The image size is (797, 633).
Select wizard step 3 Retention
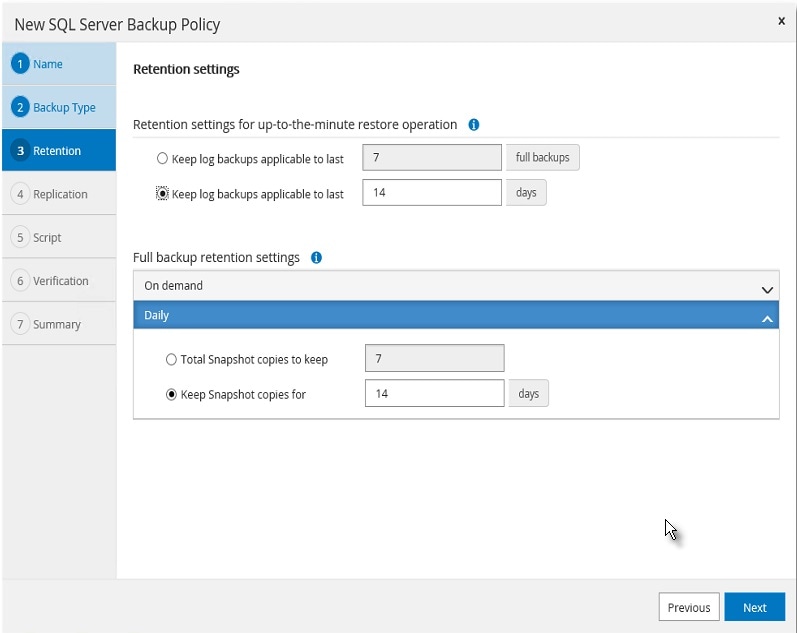pyautogui.click(x=59, y=150)
